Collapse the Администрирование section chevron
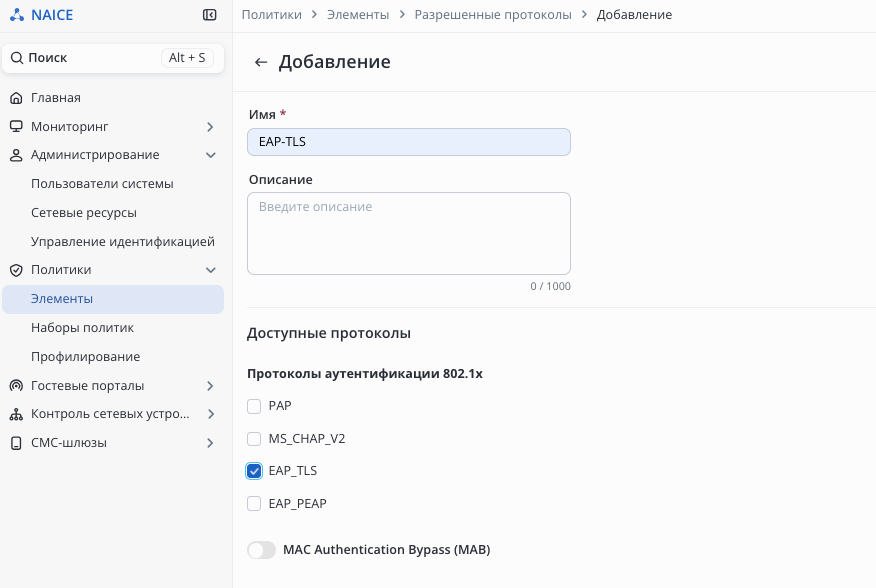The width and height of the screenshot is (876, 588). tap(210, 155)
